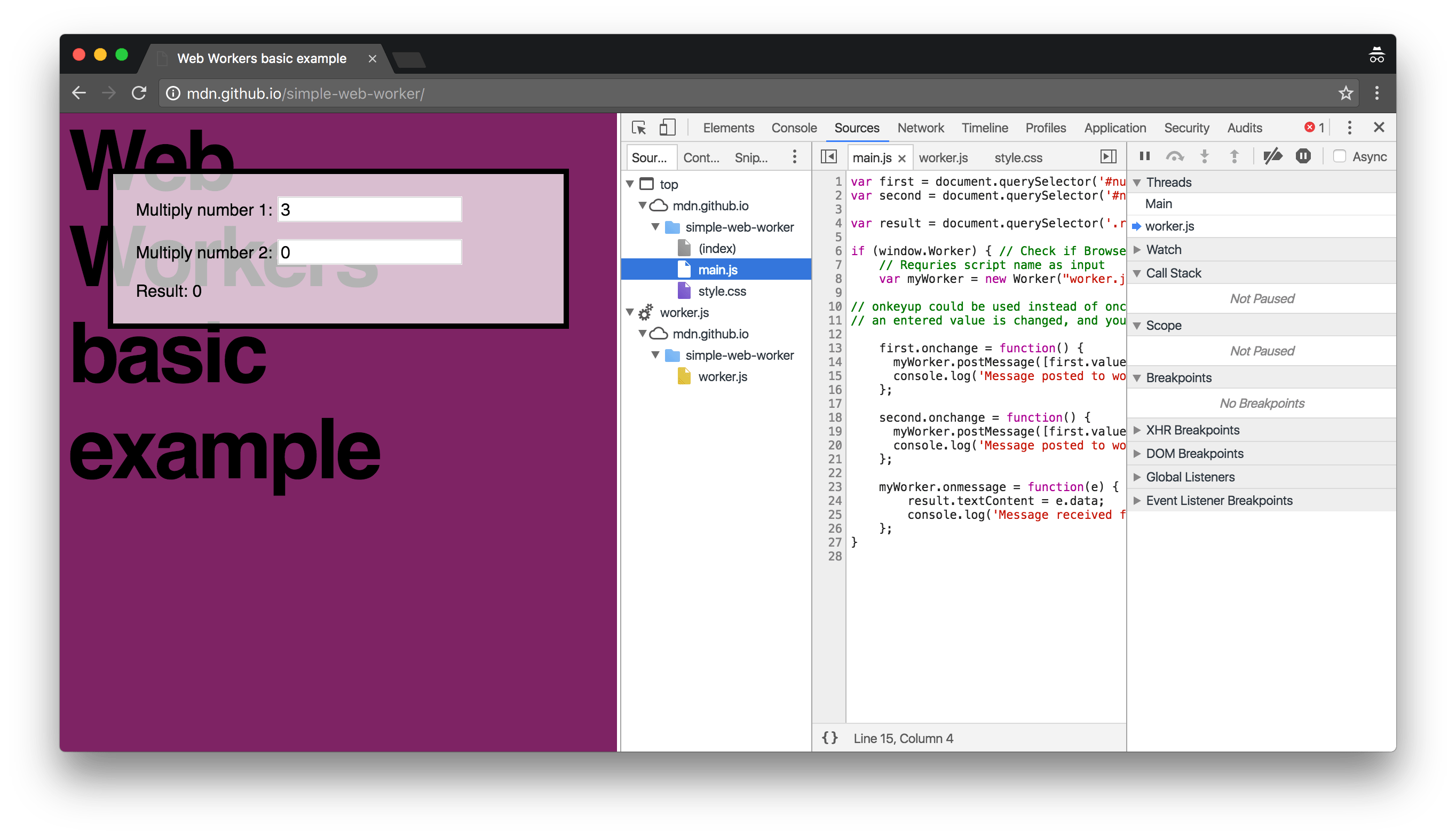
Task: Reload the page with the refresh button
Action: 139,93
